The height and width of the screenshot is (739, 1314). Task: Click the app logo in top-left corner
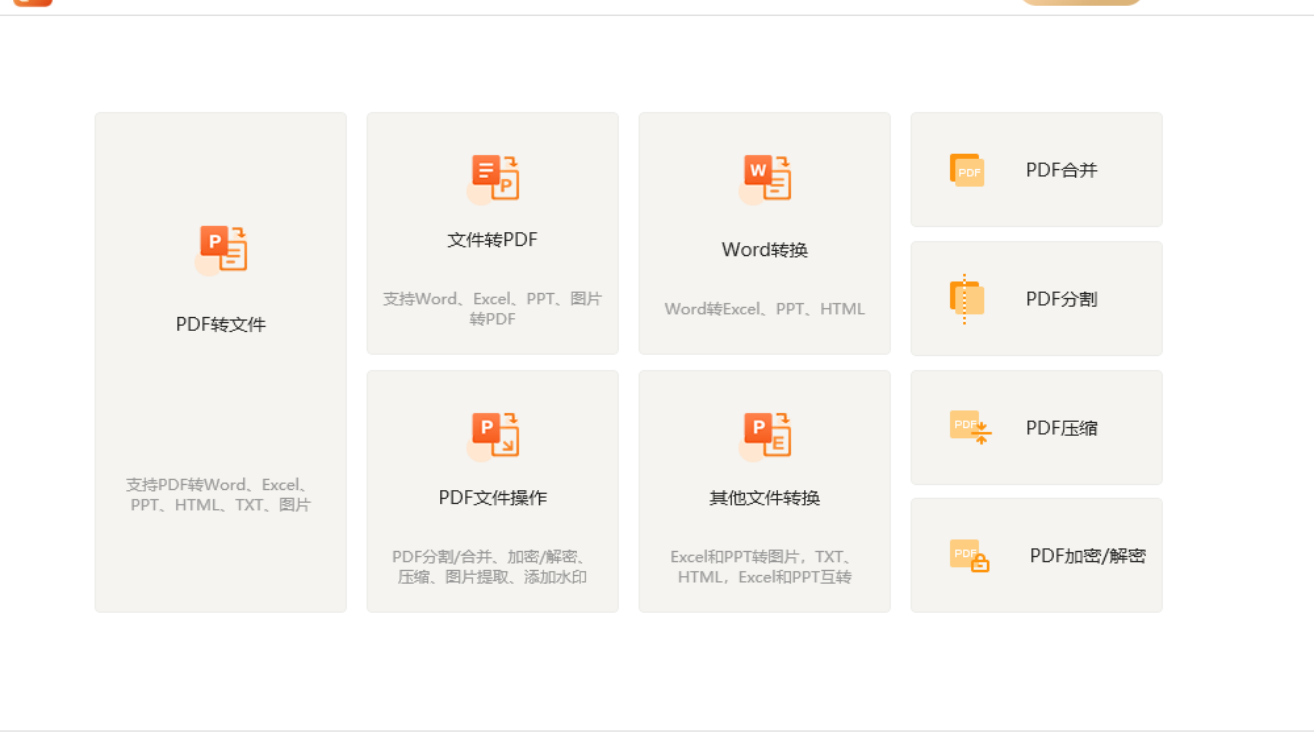coord(33,5)
